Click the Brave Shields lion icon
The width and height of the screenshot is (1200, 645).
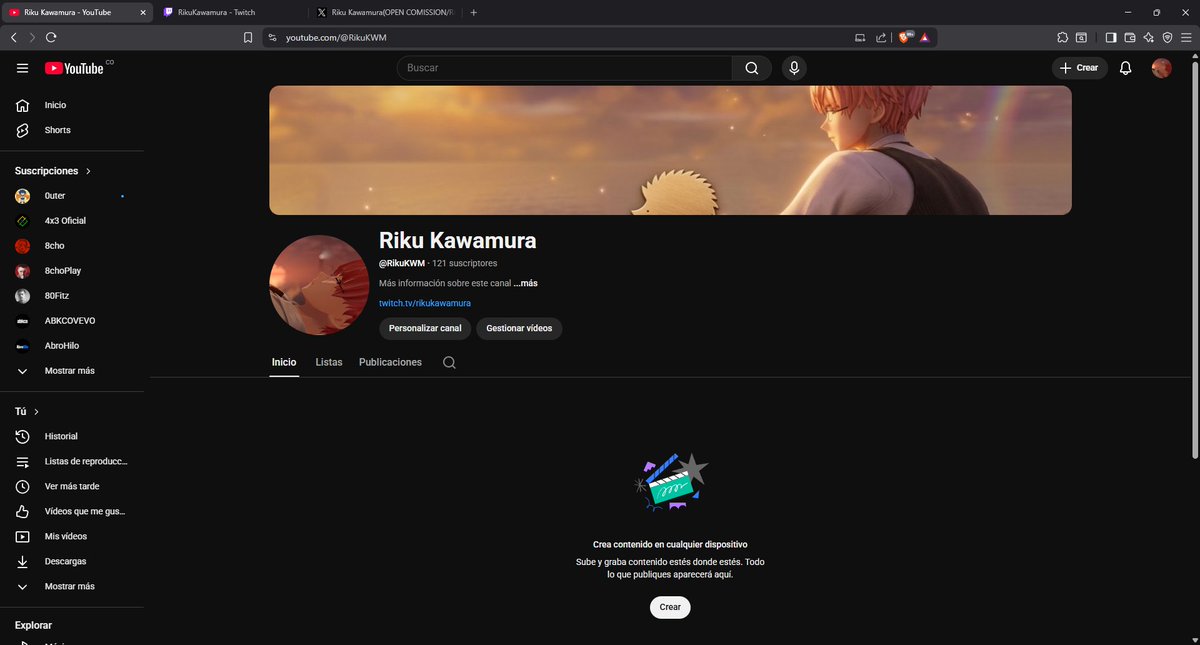pyautogui.click(x=903, y=37)
